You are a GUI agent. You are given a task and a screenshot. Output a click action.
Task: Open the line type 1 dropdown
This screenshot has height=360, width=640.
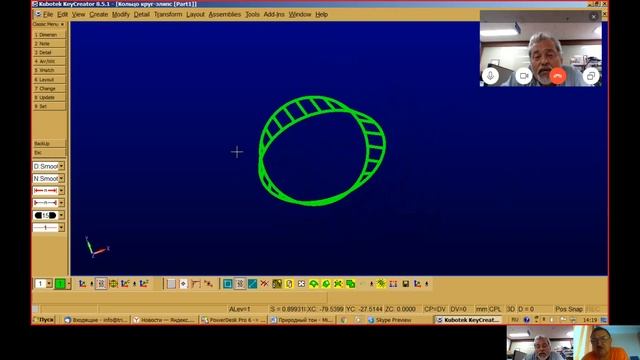click(61, 227)
